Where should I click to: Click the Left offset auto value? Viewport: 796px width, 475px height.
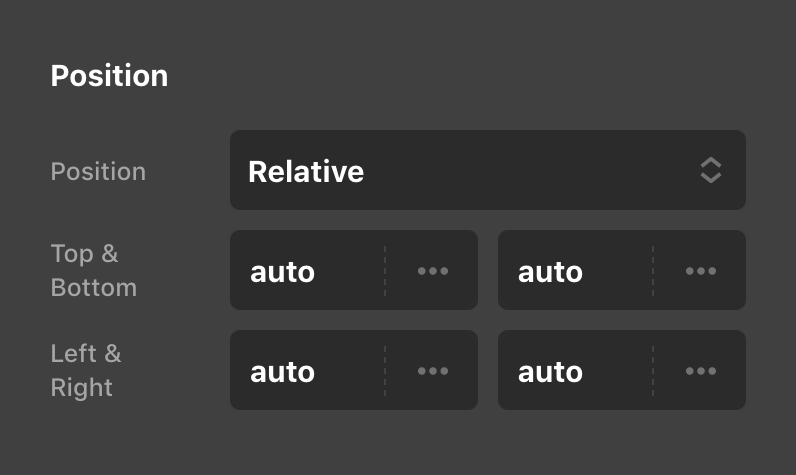pos(283,371)
